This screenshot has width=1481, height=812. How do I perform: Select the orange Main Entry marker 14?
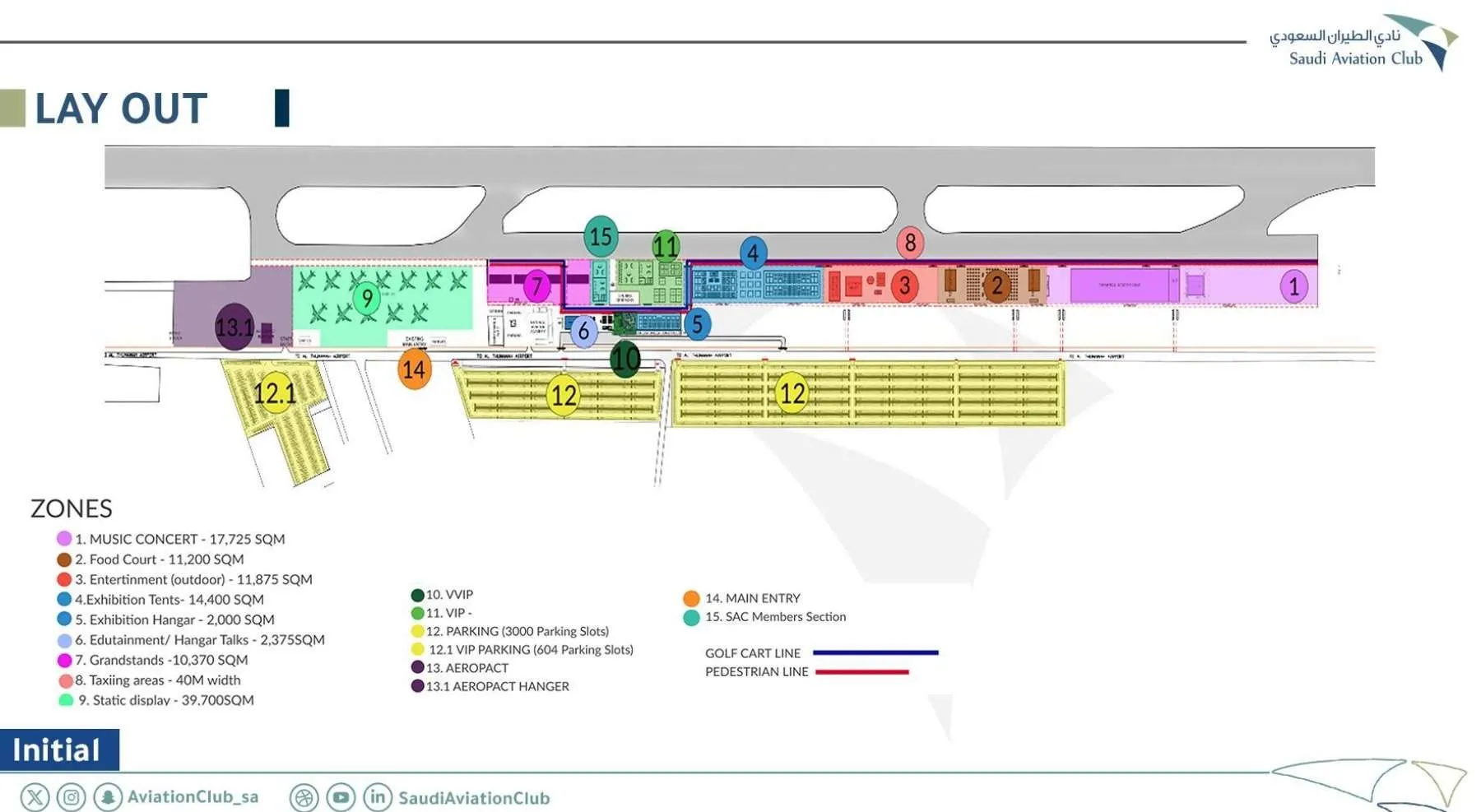point(414,369)
